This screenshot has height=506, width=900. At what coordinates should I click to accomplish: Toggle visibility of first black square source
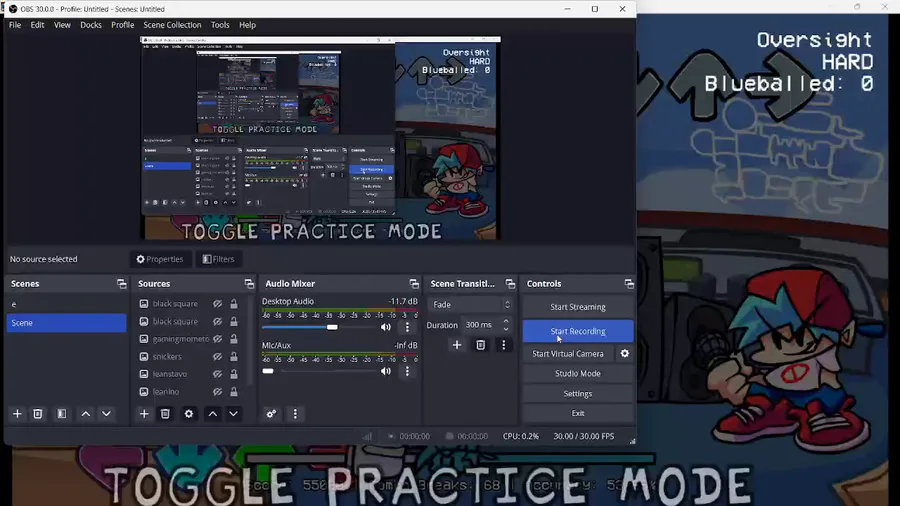(x=218, y=303)
